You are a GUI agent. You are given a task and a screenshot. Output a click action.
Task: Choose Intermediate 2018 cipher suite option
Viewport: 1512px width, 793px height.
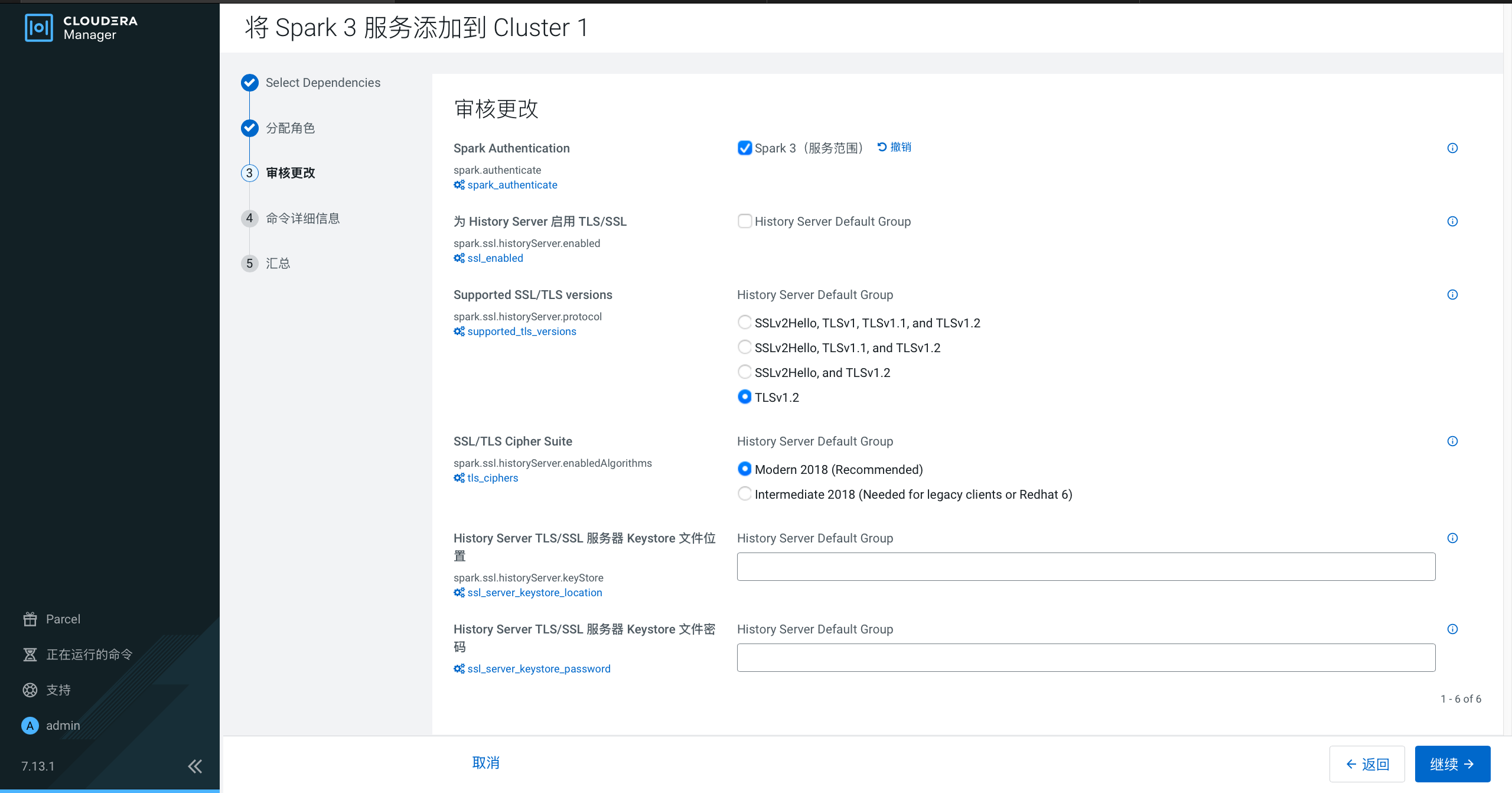coord(745,494)
